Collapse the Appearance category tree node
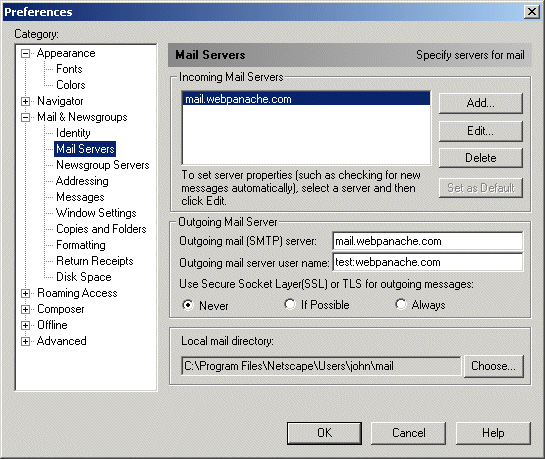The width and height of the screenshot is (545, 459). (25, 54)
